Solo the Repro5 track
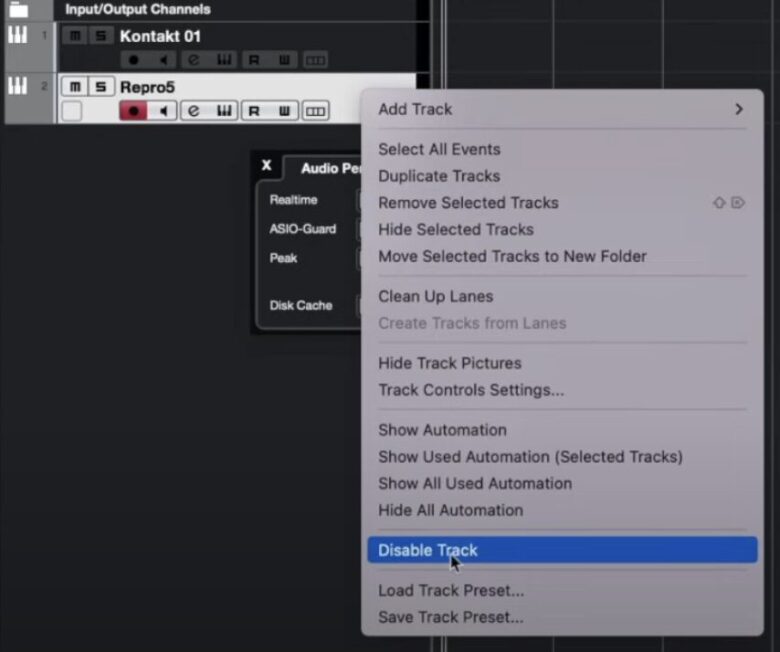Image resolution: width=780 pixels, height=652 pixels. click(100, 87)
